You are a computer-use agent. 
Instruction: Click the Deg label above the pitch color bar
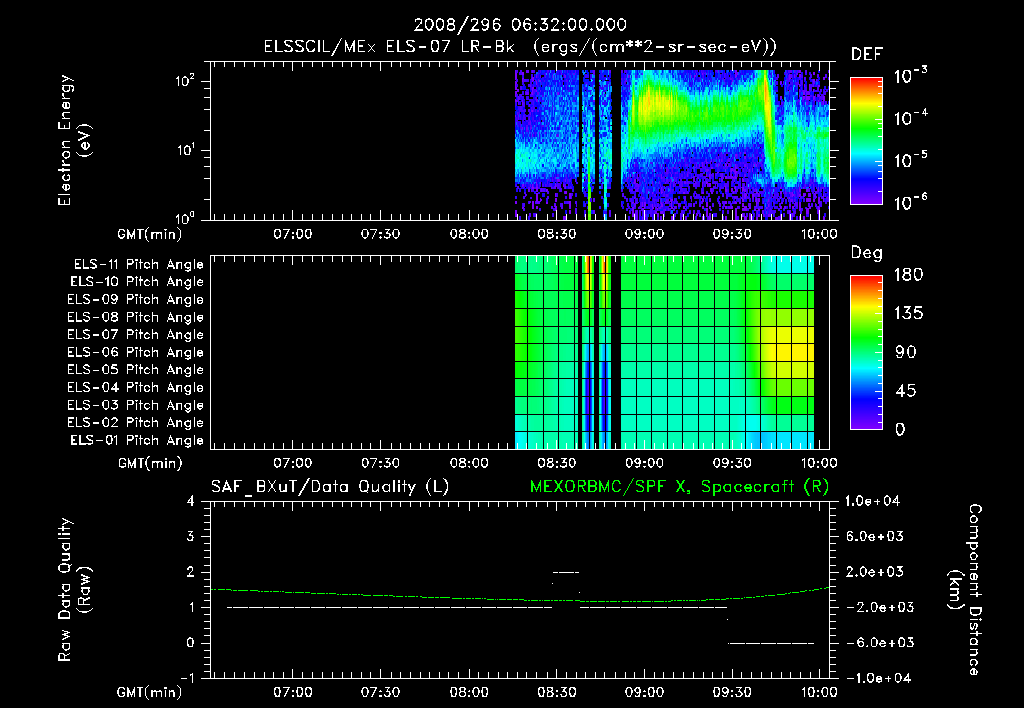click(866, 253)
